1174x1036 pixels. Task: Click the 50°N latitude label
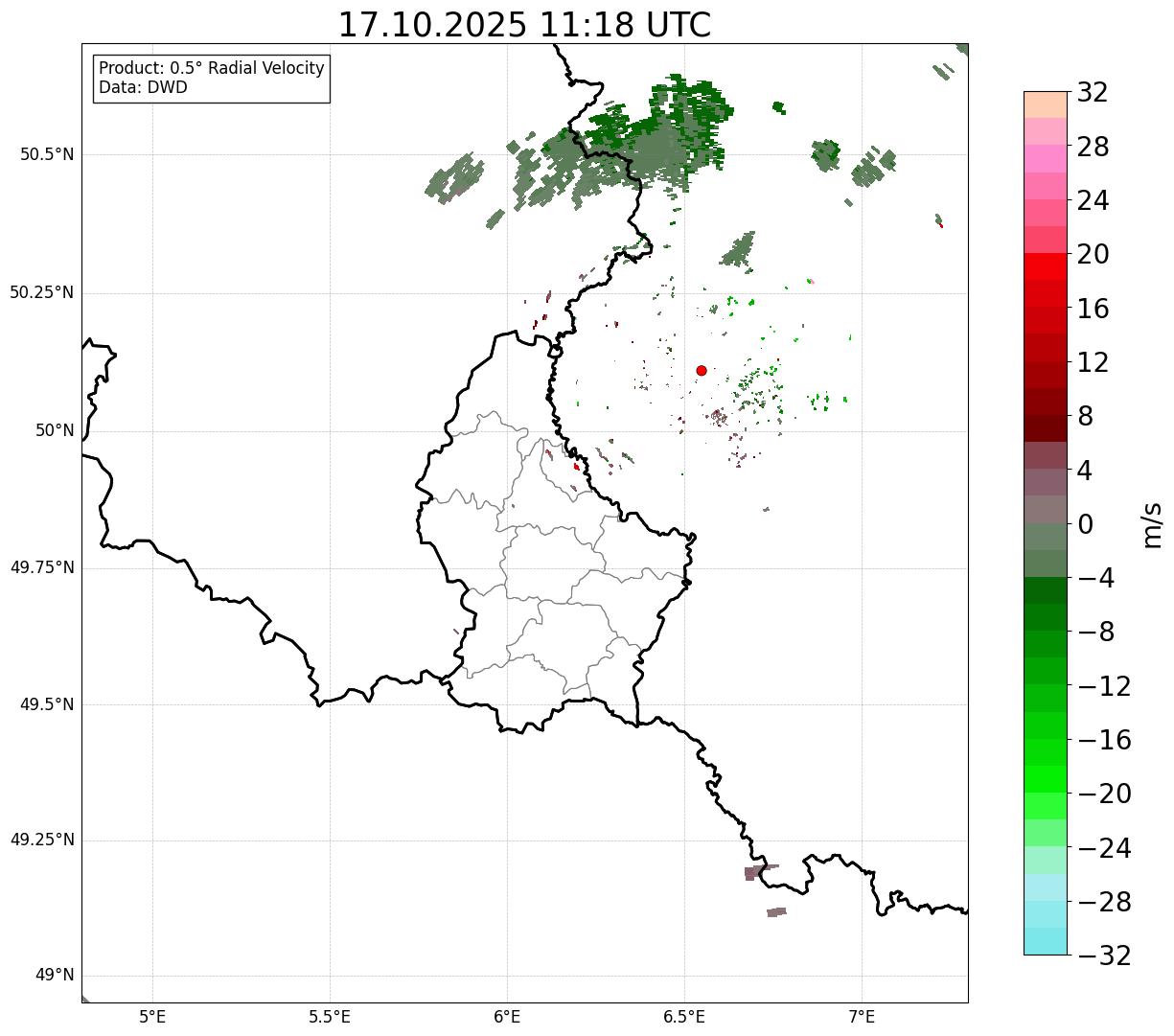tap(56, 430)
